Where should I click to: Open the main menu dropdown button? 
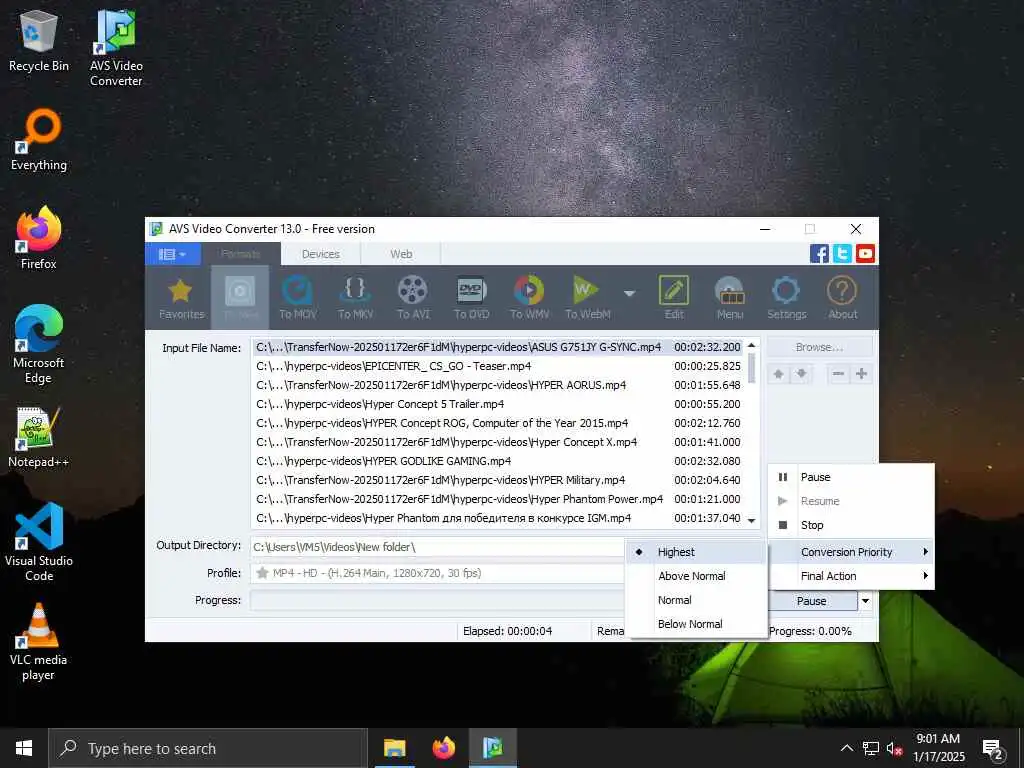(x=173, y=254)
